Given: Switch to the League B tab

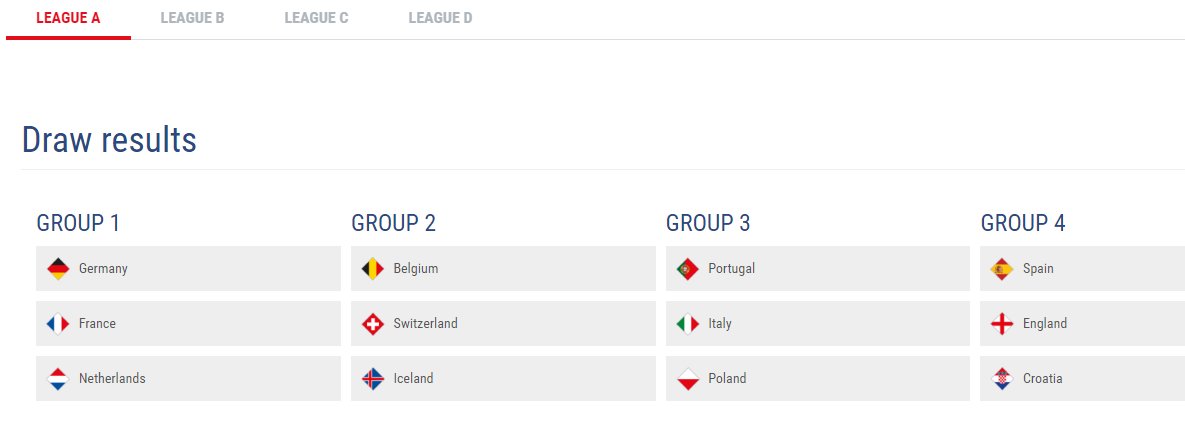Looking at the screenshot, I should [x=192, y=18].
